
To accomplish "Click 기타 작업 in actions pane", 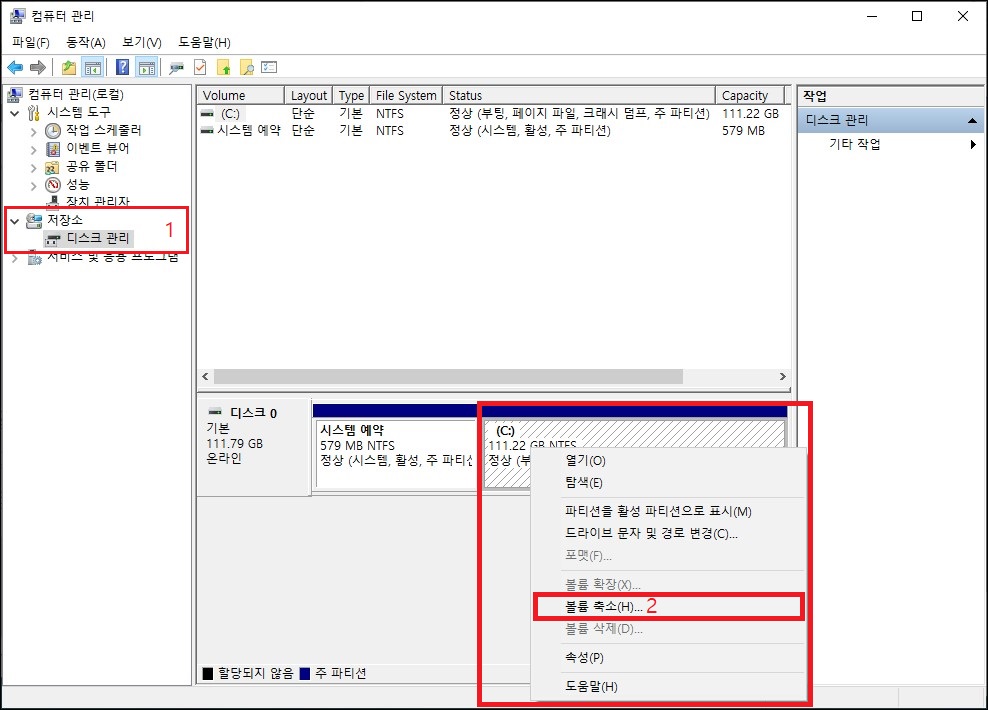I will point(854,144).
